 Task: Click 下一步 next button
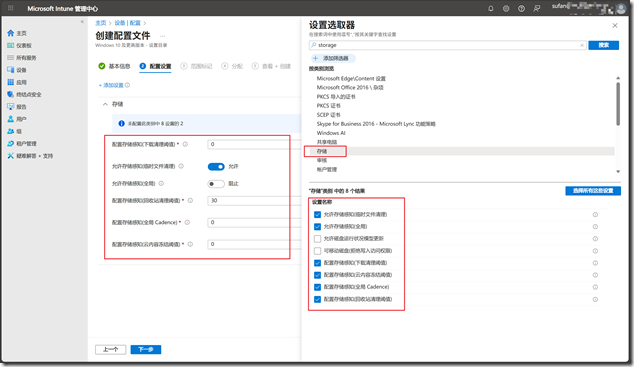[146, 350]
